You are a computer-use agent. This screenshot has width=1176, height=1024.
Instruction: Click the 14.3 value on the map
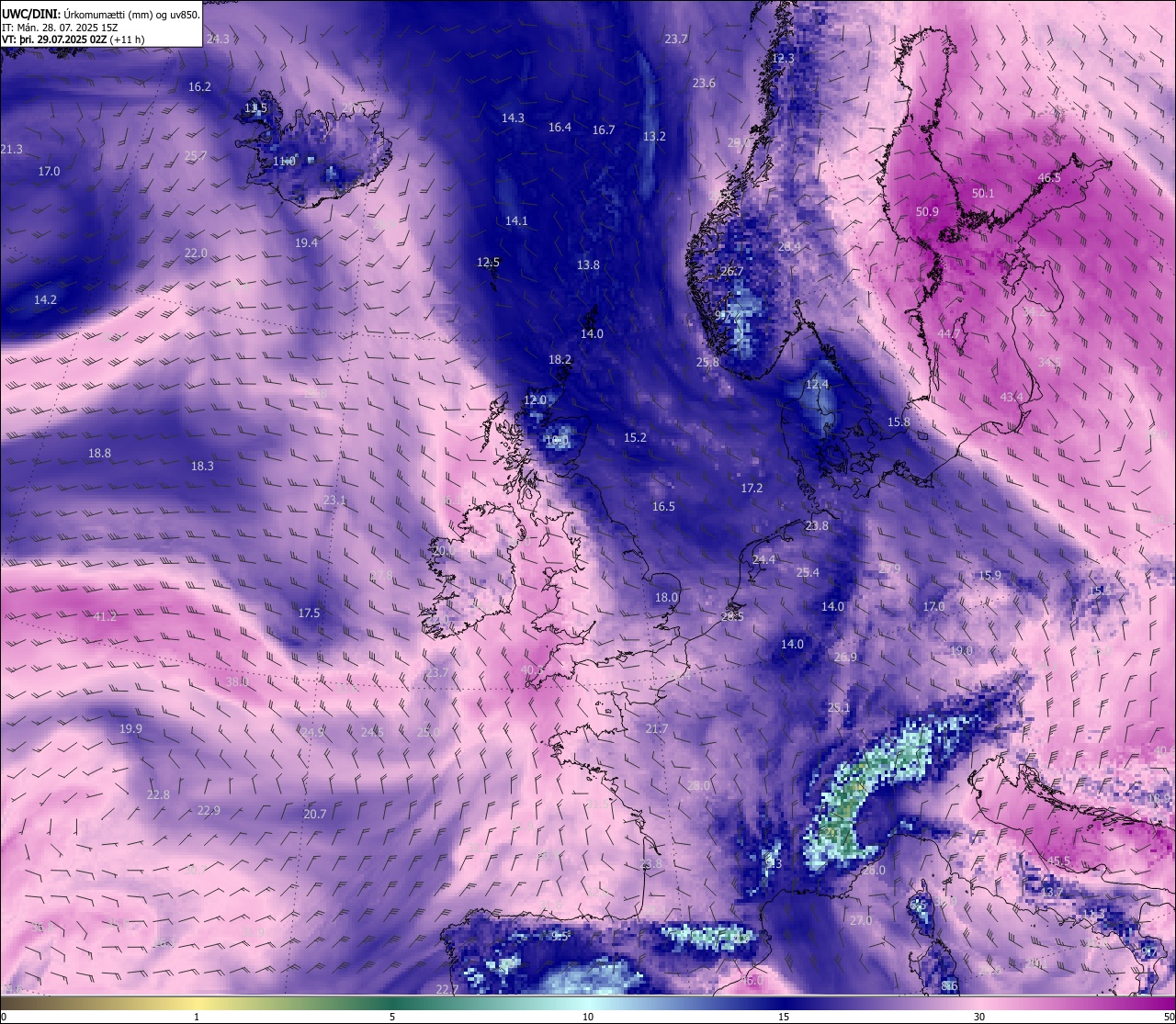click(513, 118)
